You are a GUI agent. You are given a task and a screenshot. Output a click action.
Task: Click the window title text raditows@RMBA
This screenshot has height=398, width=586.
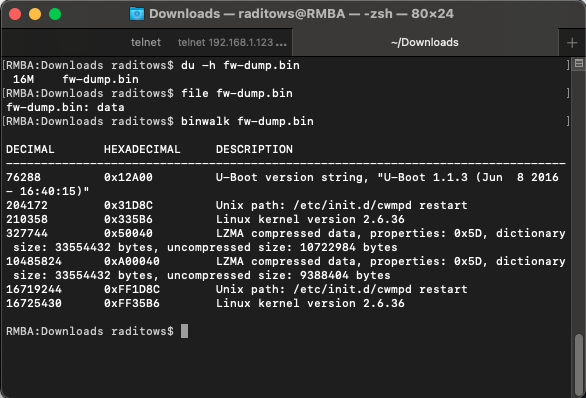(x=292, y=14)
